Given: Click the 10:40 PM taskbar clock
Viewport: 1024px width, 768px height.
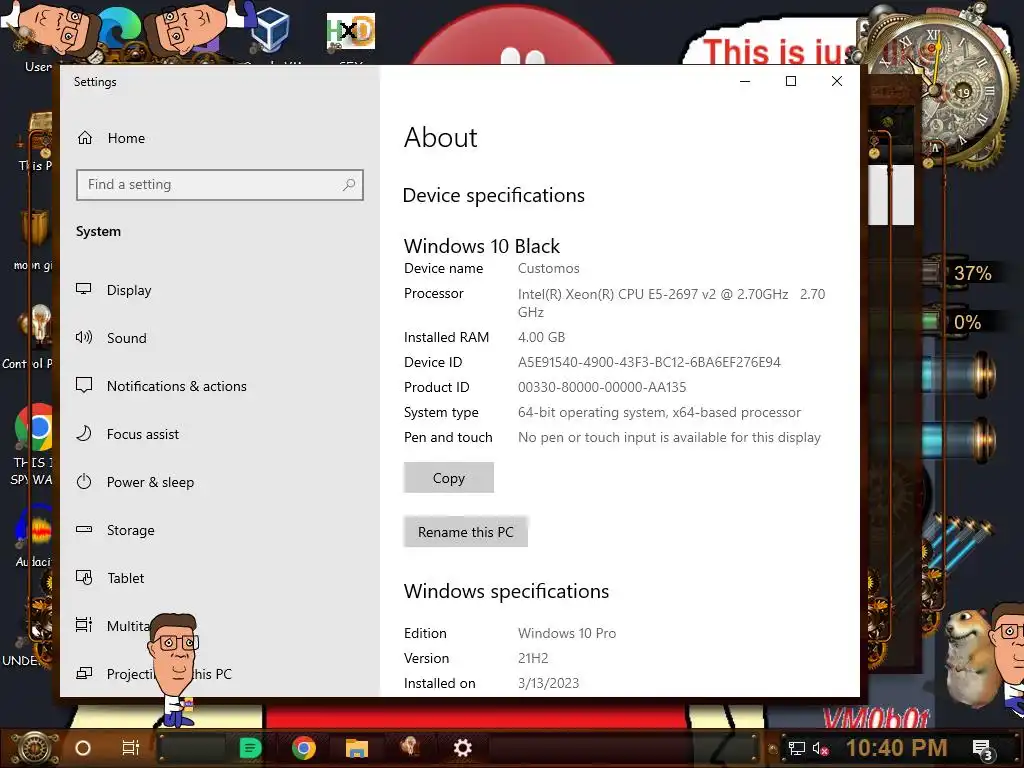Looking at the screenshot, I should (897, 748).
